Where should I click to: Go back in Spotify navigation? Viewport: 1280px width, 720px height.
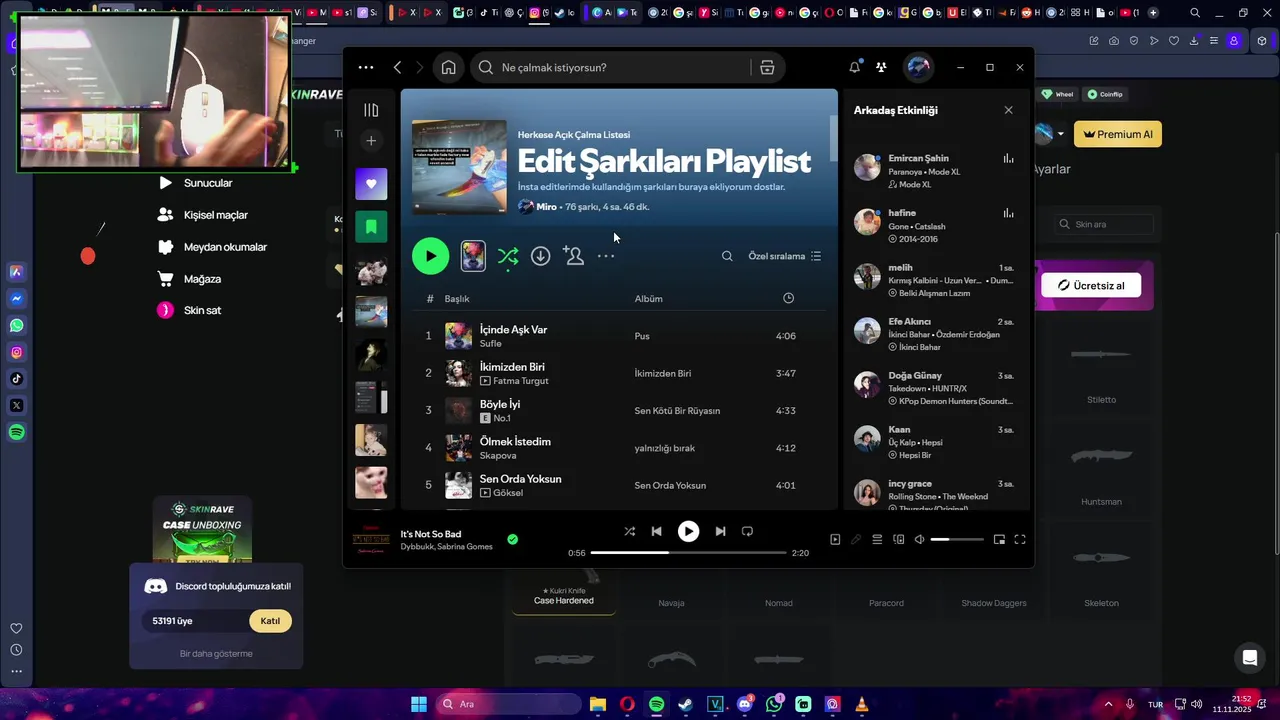[397, 67]
